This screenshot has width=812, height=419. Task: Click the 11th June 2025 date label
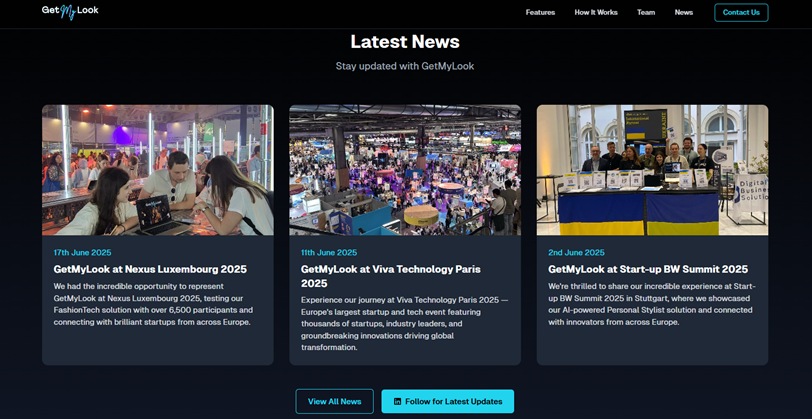point(329,253)
